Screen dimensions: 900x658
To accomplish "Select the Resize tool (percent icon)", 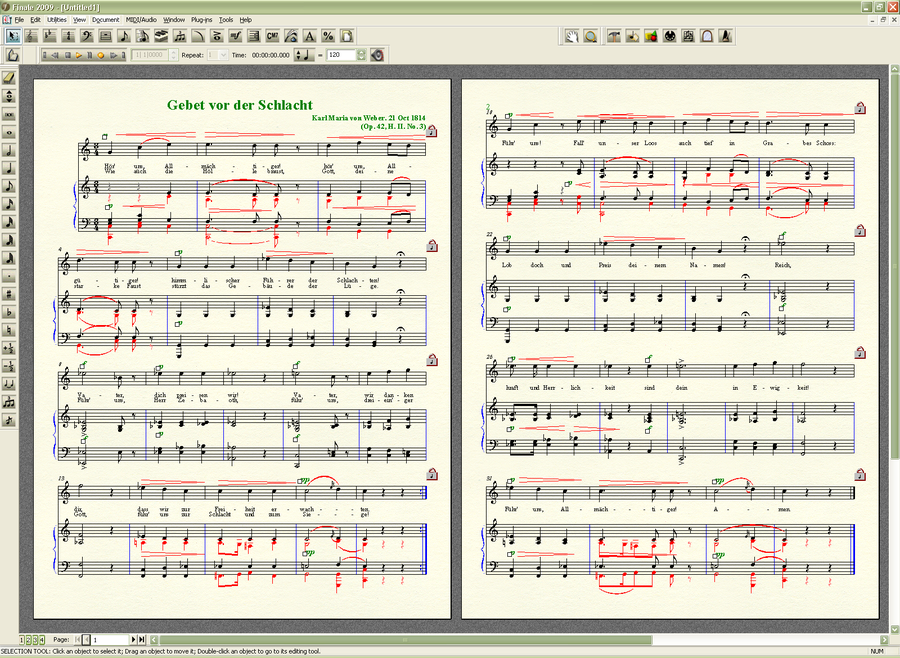I will point(327,37).
